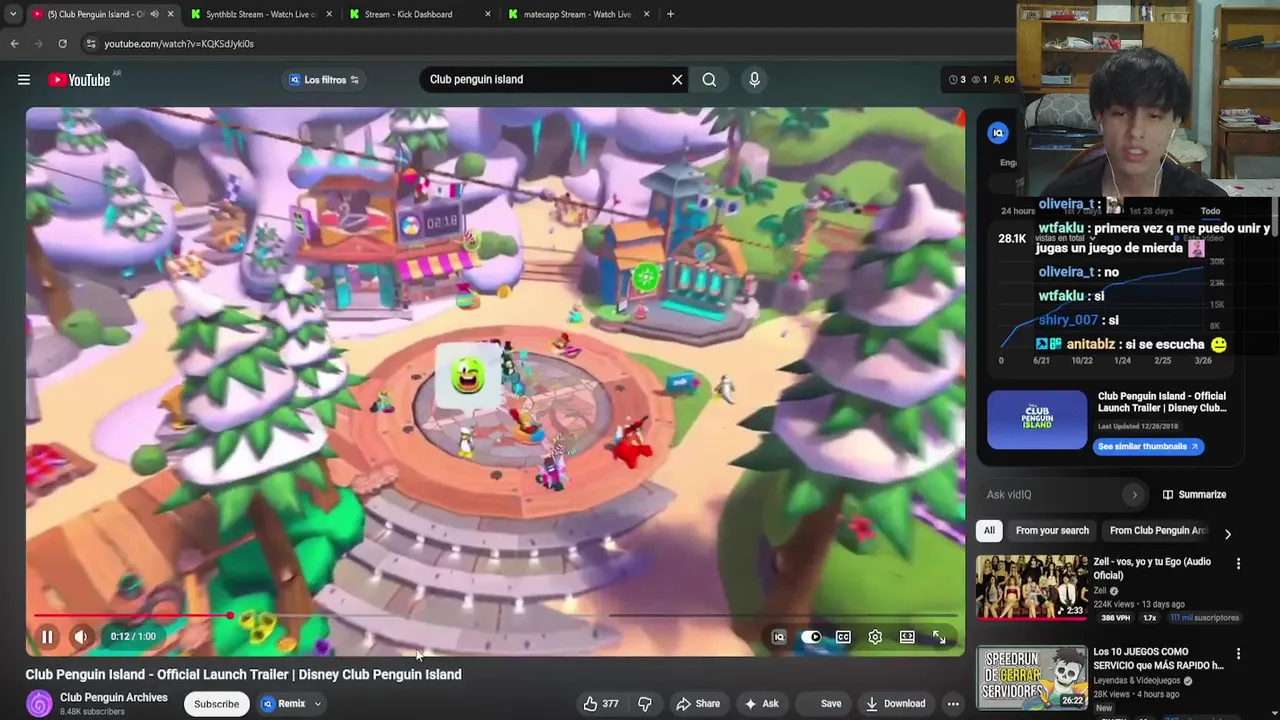1280x720 pixels.
Task: Open the YouTube hamburger guide menu
Action: (x=24, y=80)
